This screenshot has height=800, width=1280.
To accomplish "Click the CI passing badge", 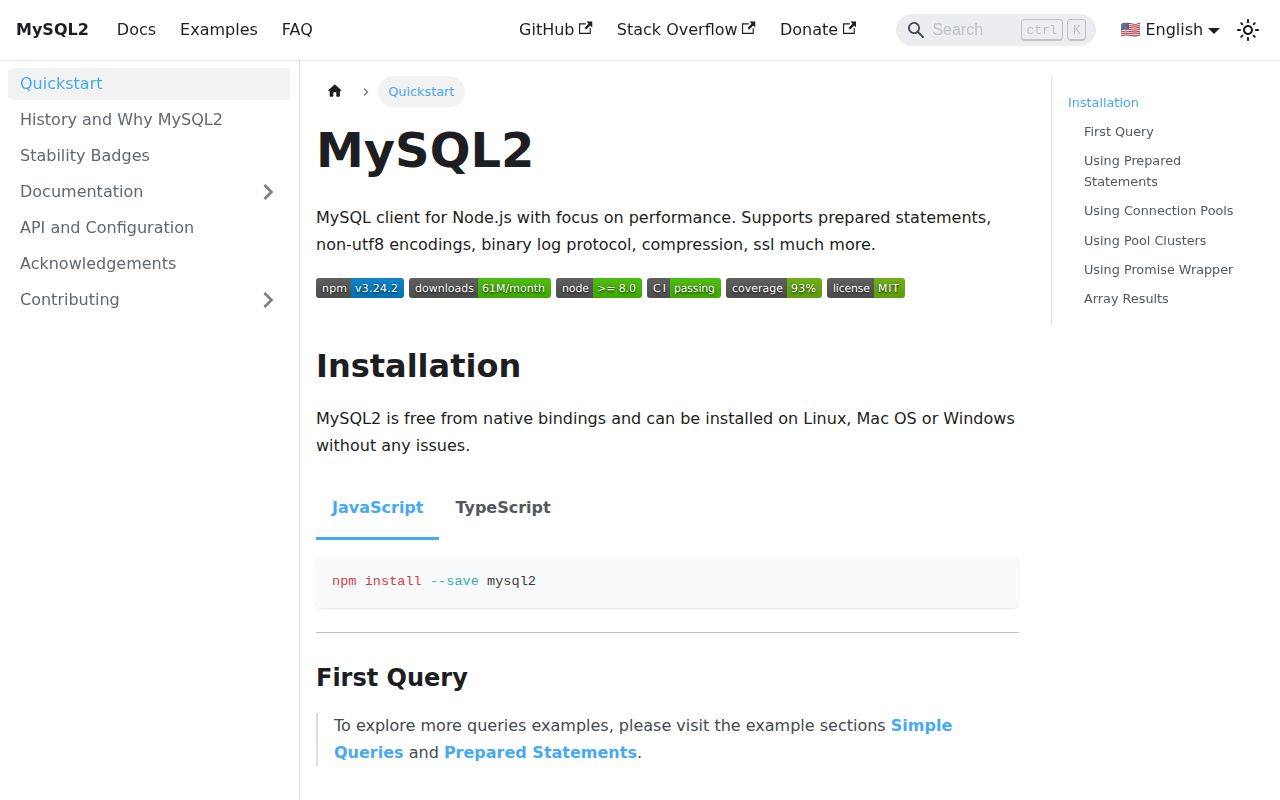I will point(684,288).
